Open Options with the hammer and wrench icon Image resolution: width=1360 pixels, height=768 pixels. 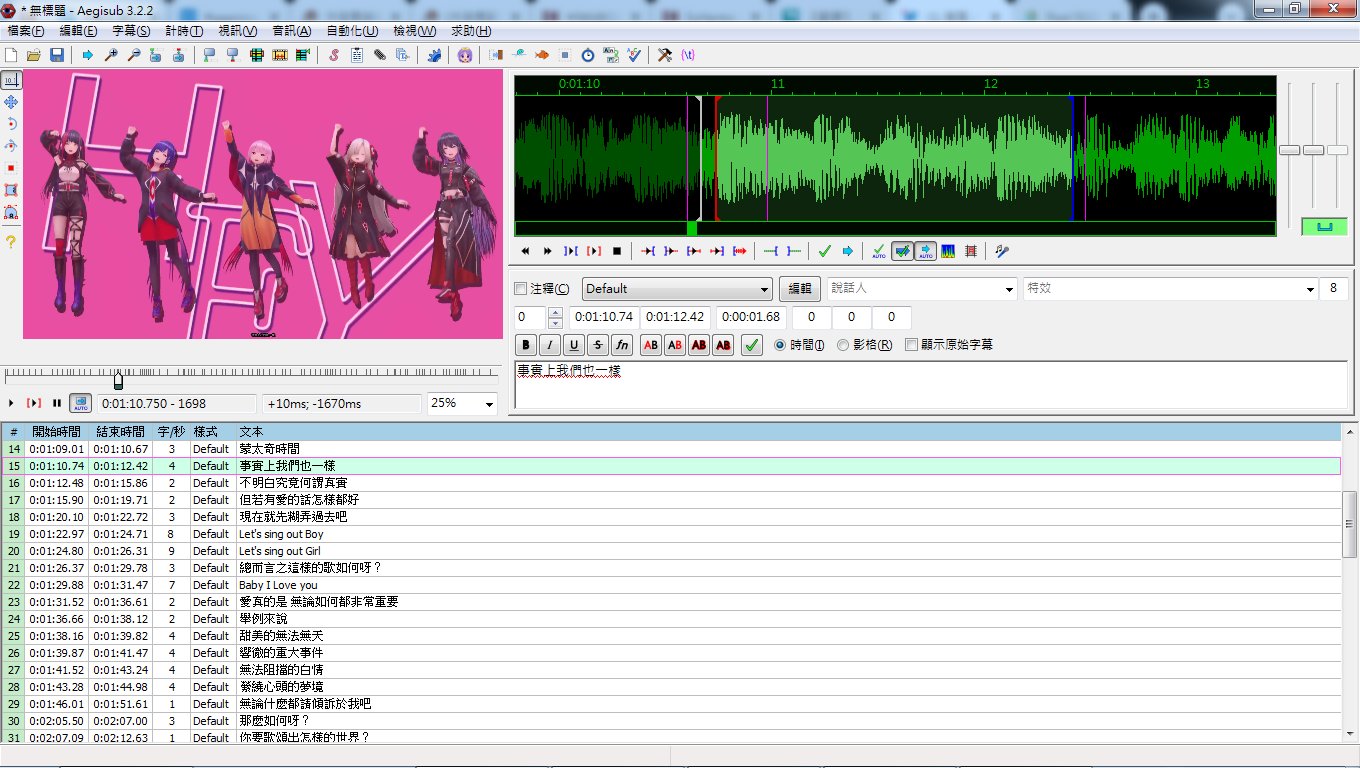click(665, 55)
